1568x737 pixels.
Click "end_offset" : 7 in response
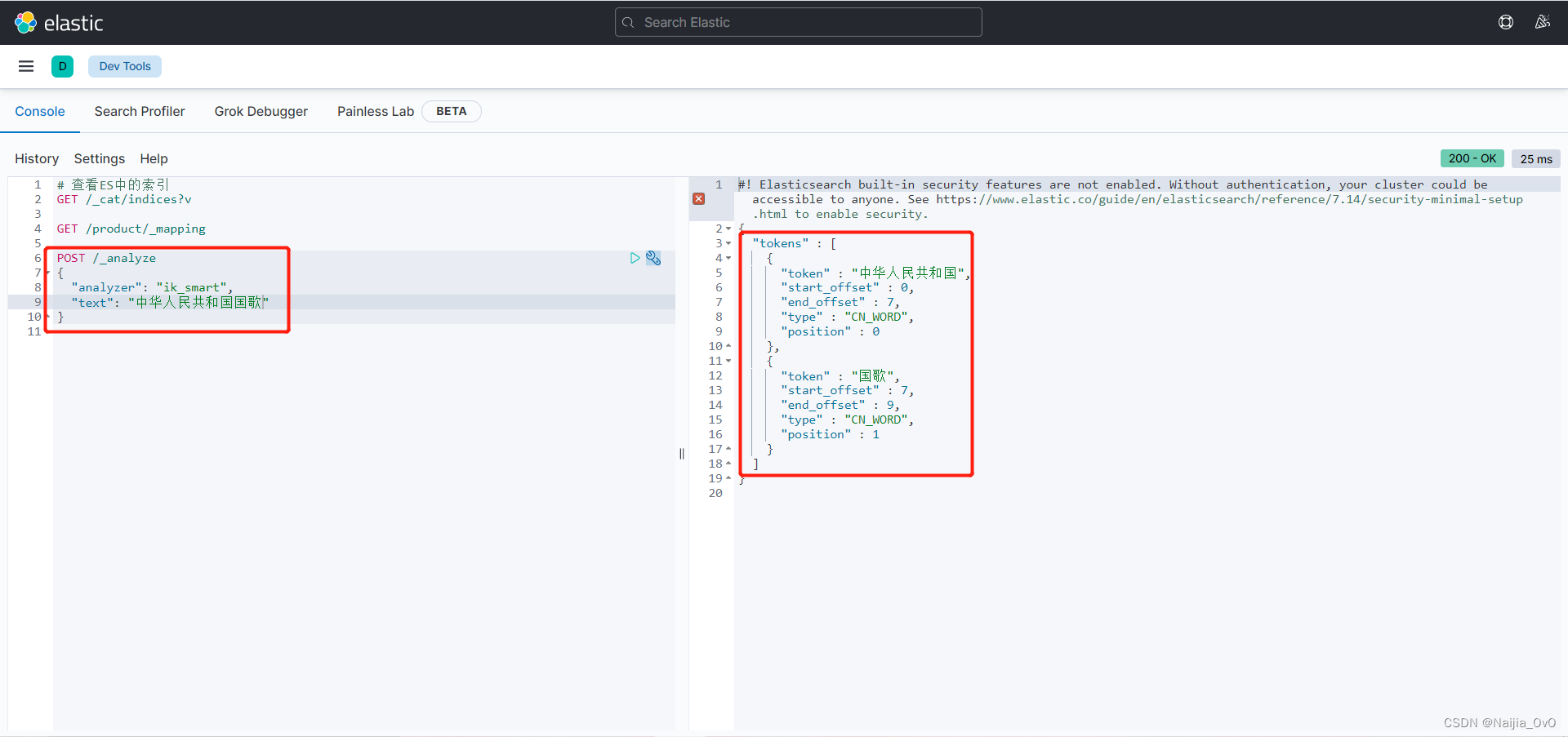point(840,302)
